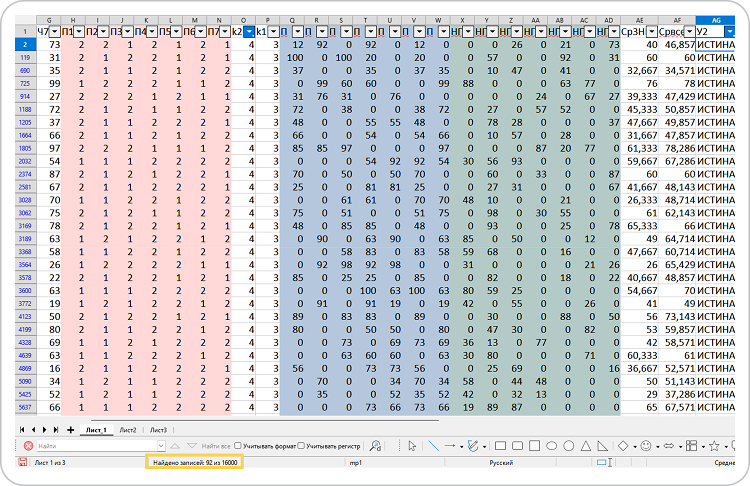Select cell with value 78,286

(677, 148)
